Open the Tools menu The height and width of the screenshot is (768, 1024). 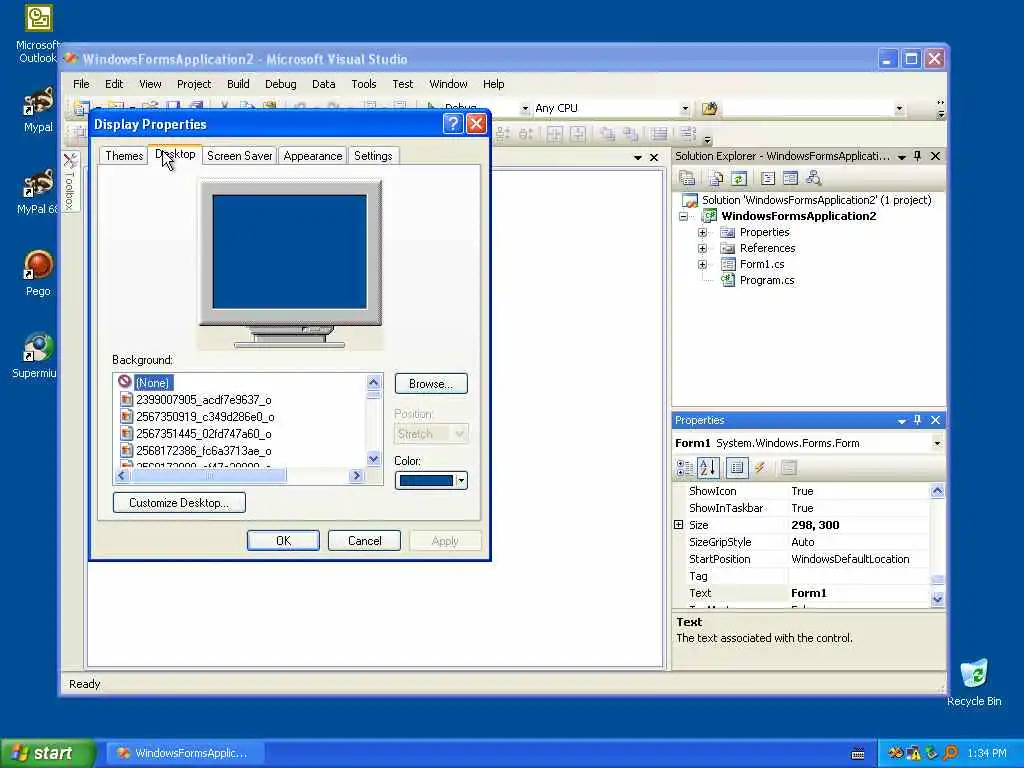click(x=364, y=84)
